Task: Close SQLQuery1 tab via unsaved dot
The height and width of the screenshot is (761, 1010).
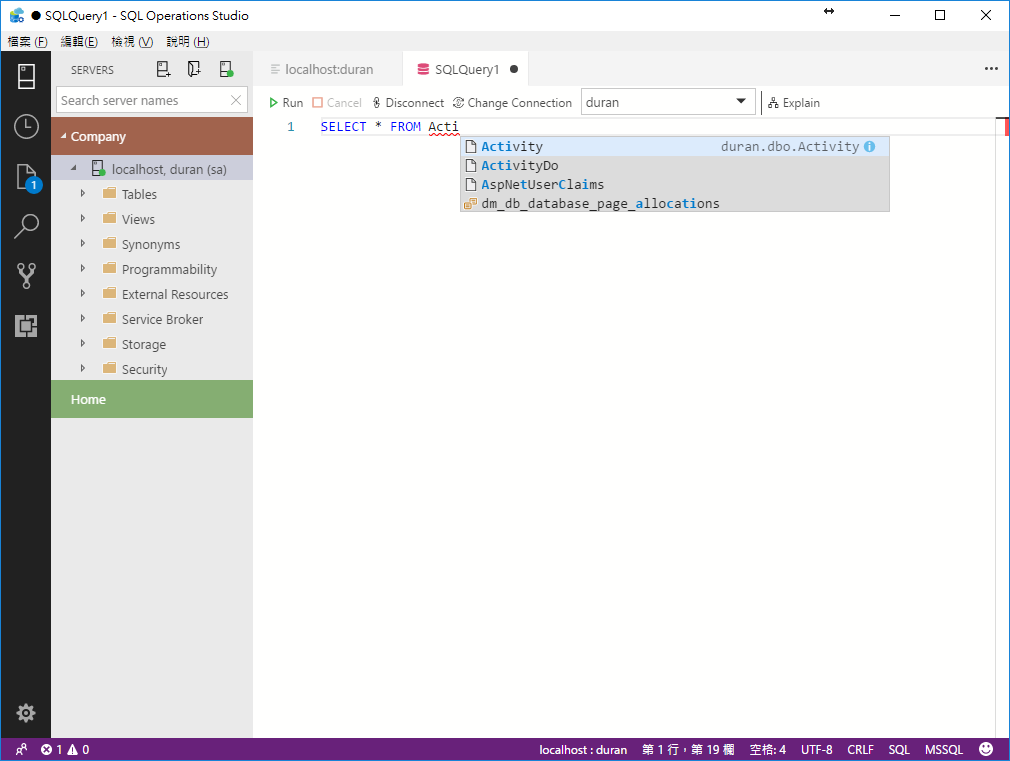Action: (x=514, y=69)
